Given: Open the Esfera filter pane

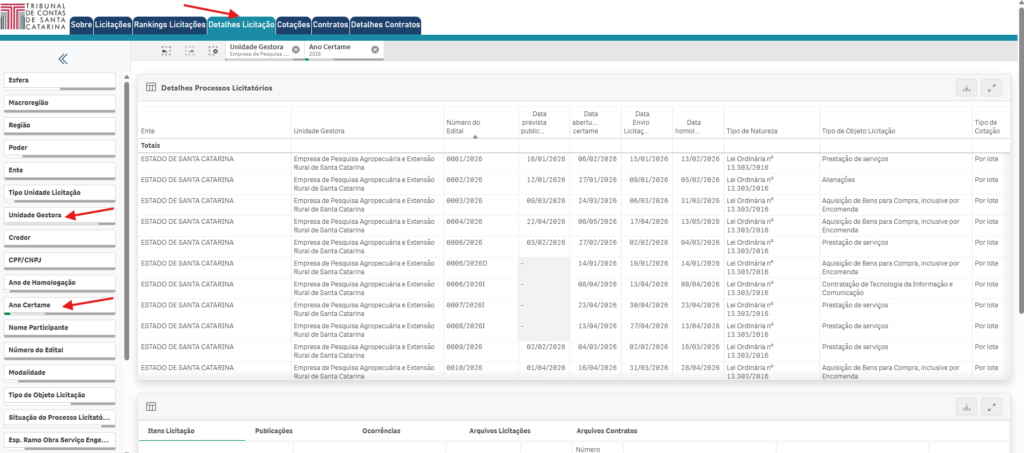Looking at the screenshot, I should click(59, 81).
